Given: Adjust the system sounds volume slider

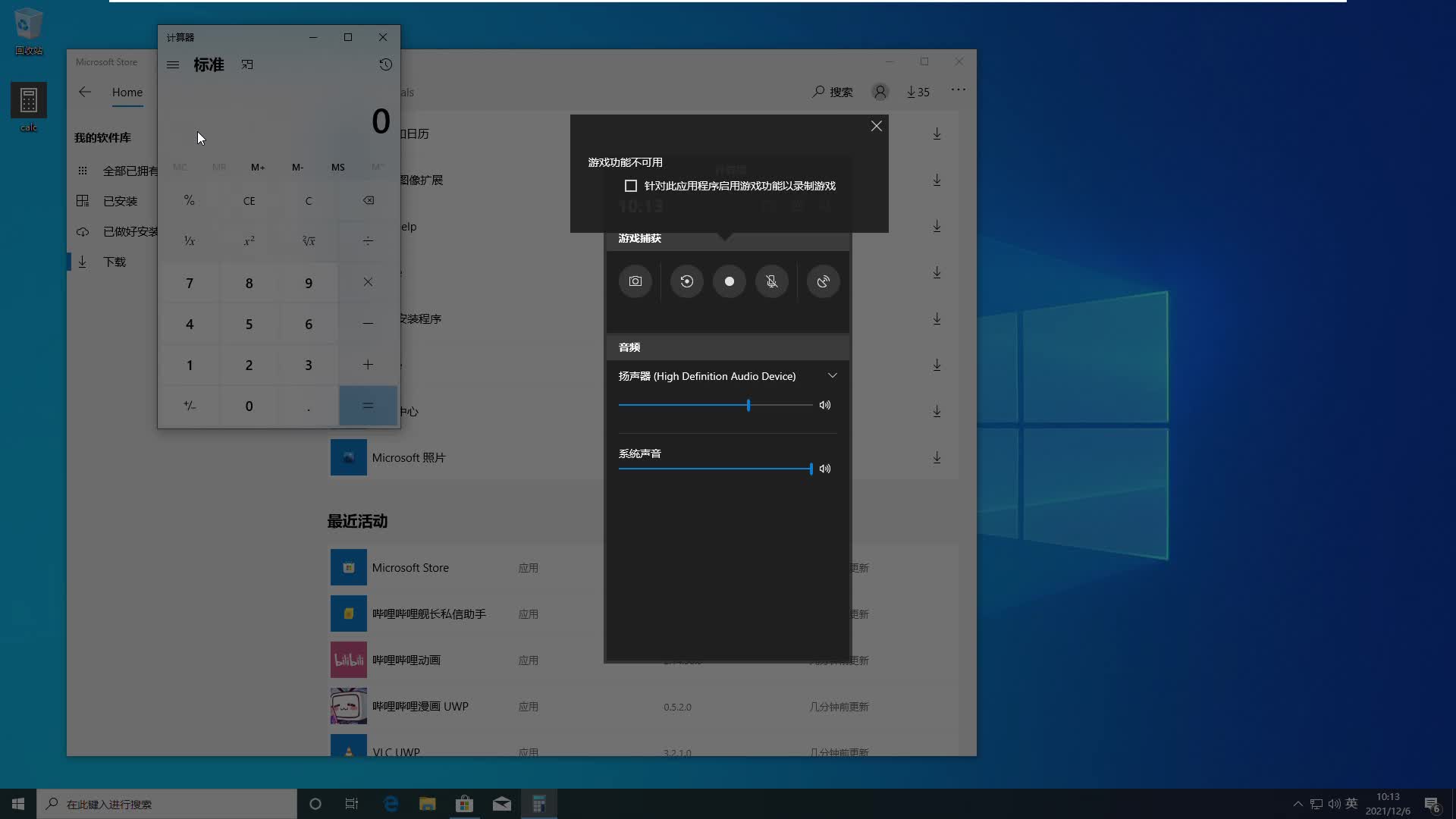Looking at the screenshot, I should pyautogui.click(x=716, y=469).
